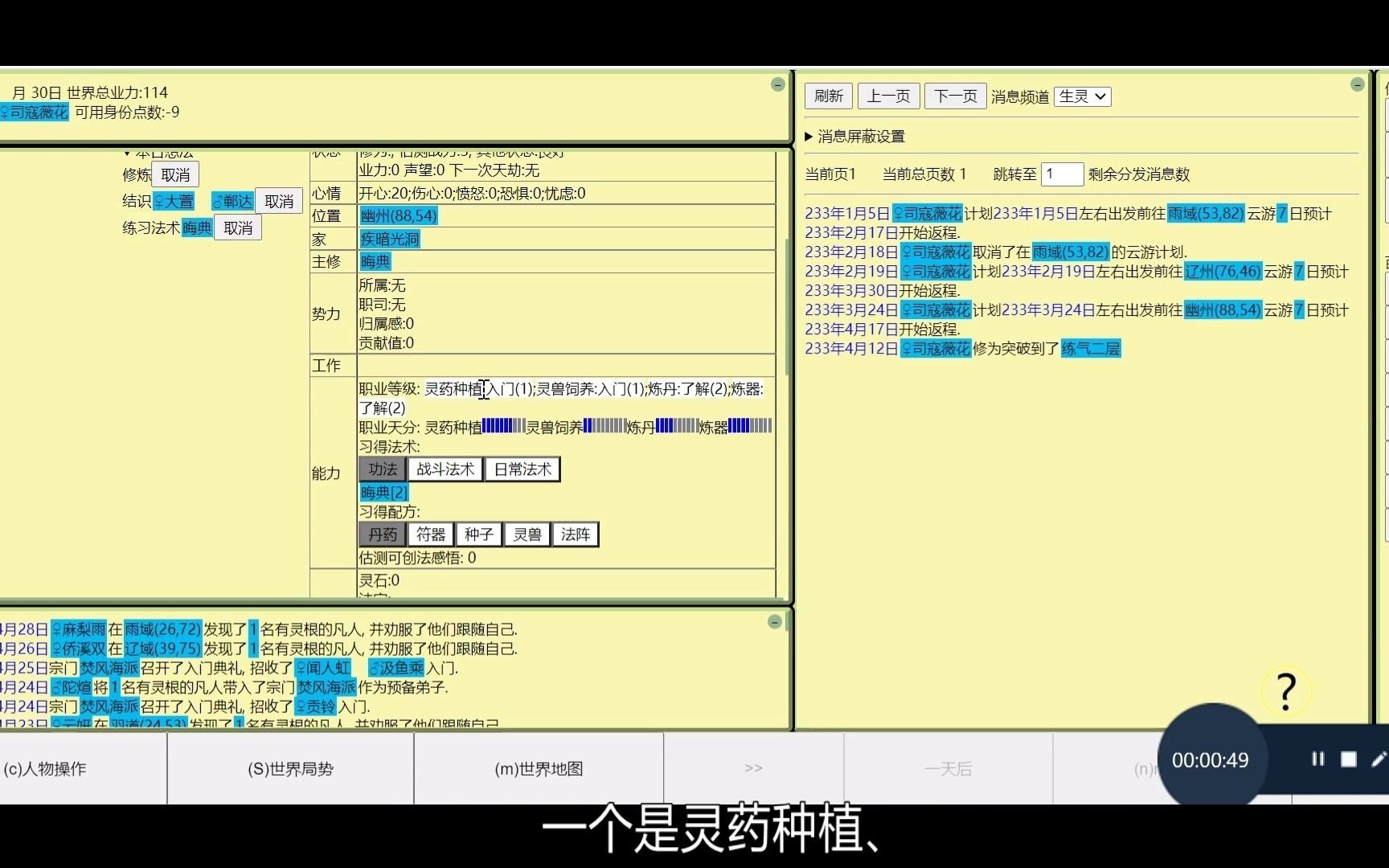Open 主修 link 晦典
Screen dimensions: 1389x868
[375, 261]
